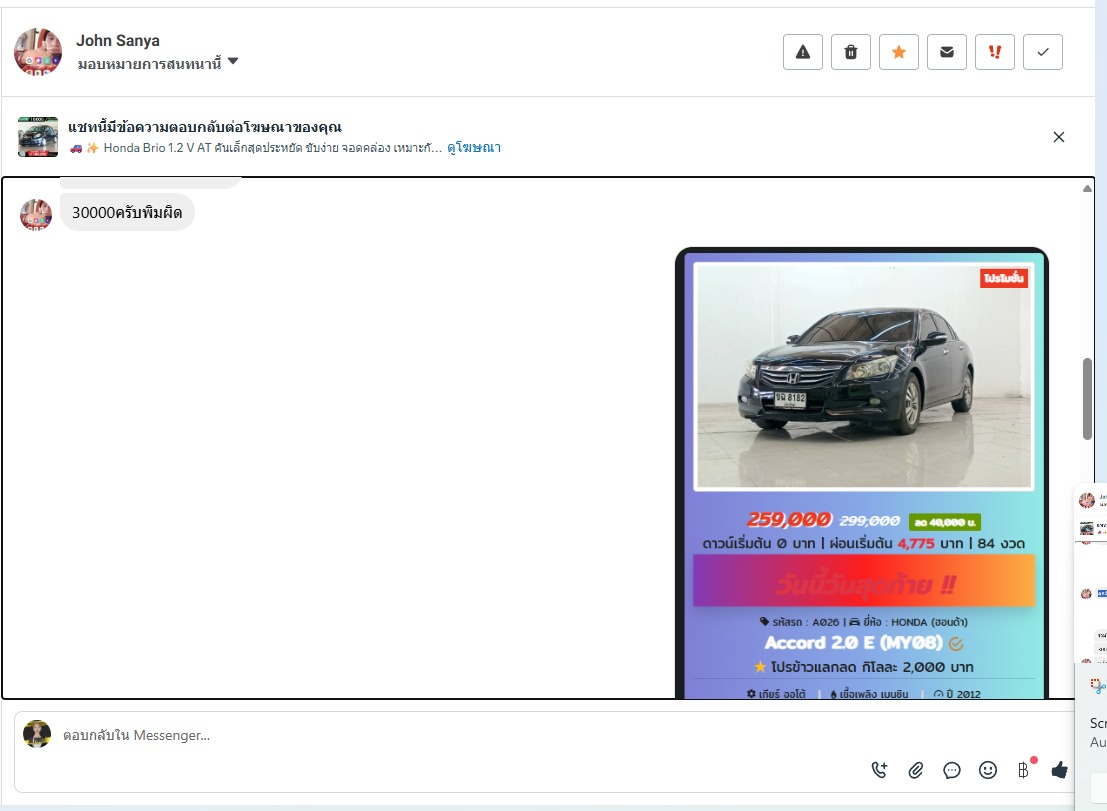
Task: Mark conversation as spam with warning icon
Action: click(x=803, y=52)
